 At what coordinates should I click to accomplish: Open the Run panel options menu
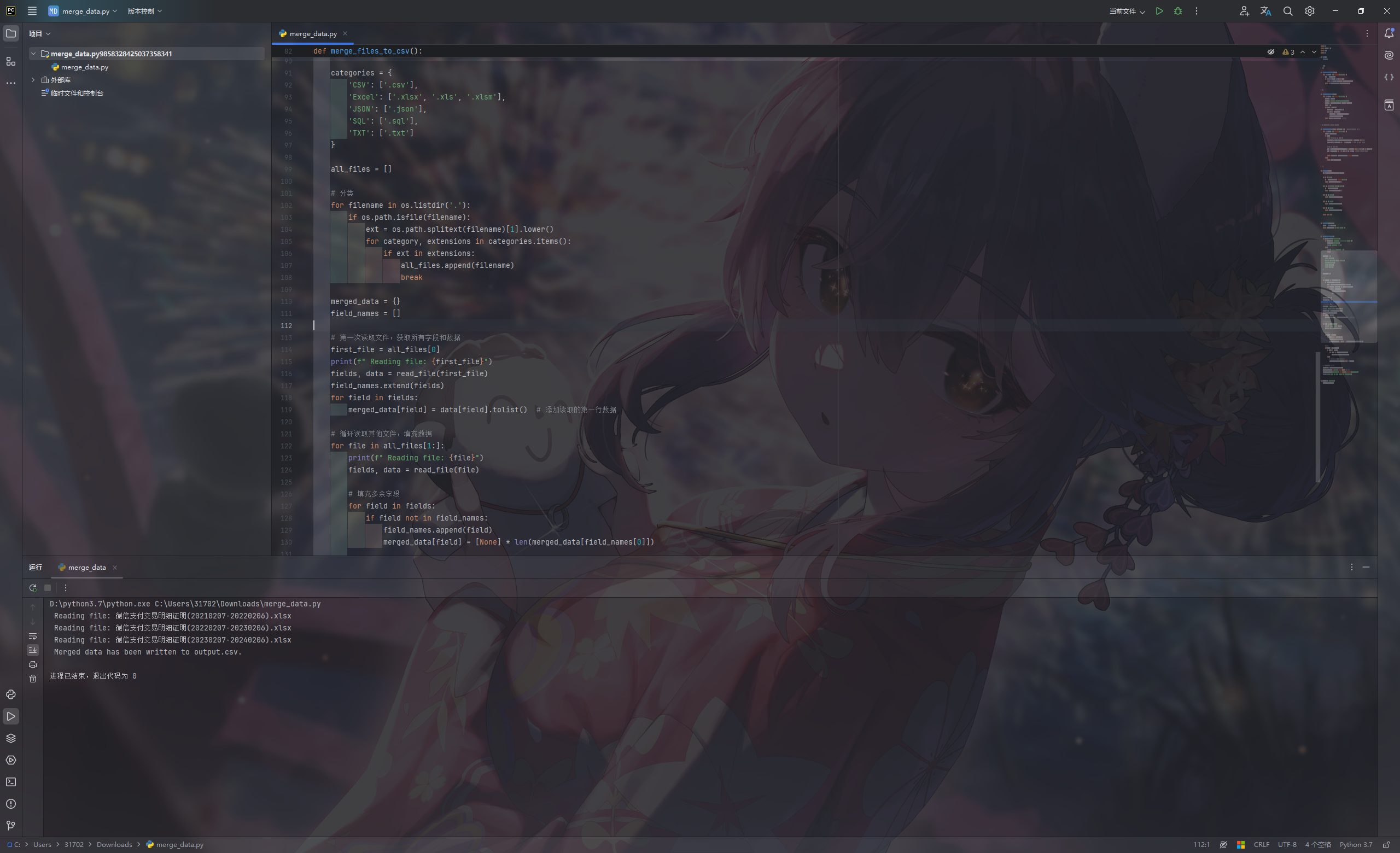tap(1352, 568)
